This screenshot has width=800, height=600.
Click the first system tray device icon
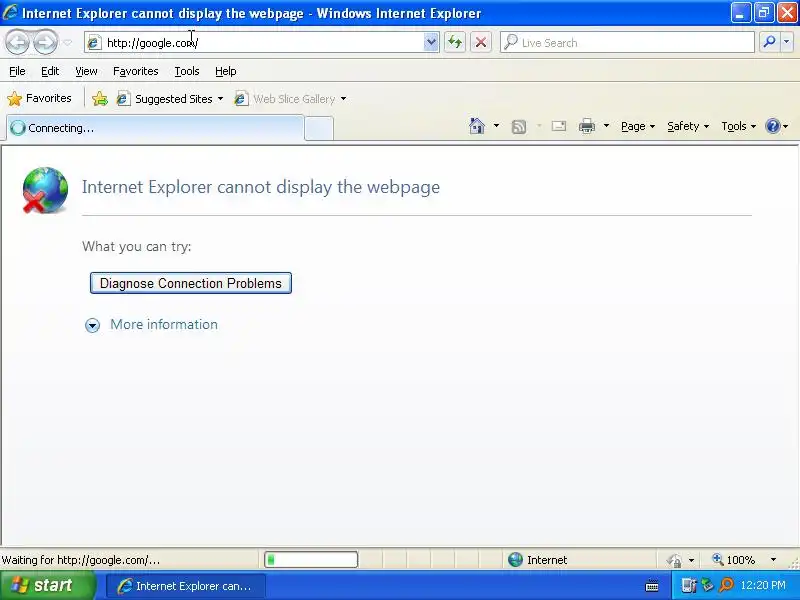[688, 585]
